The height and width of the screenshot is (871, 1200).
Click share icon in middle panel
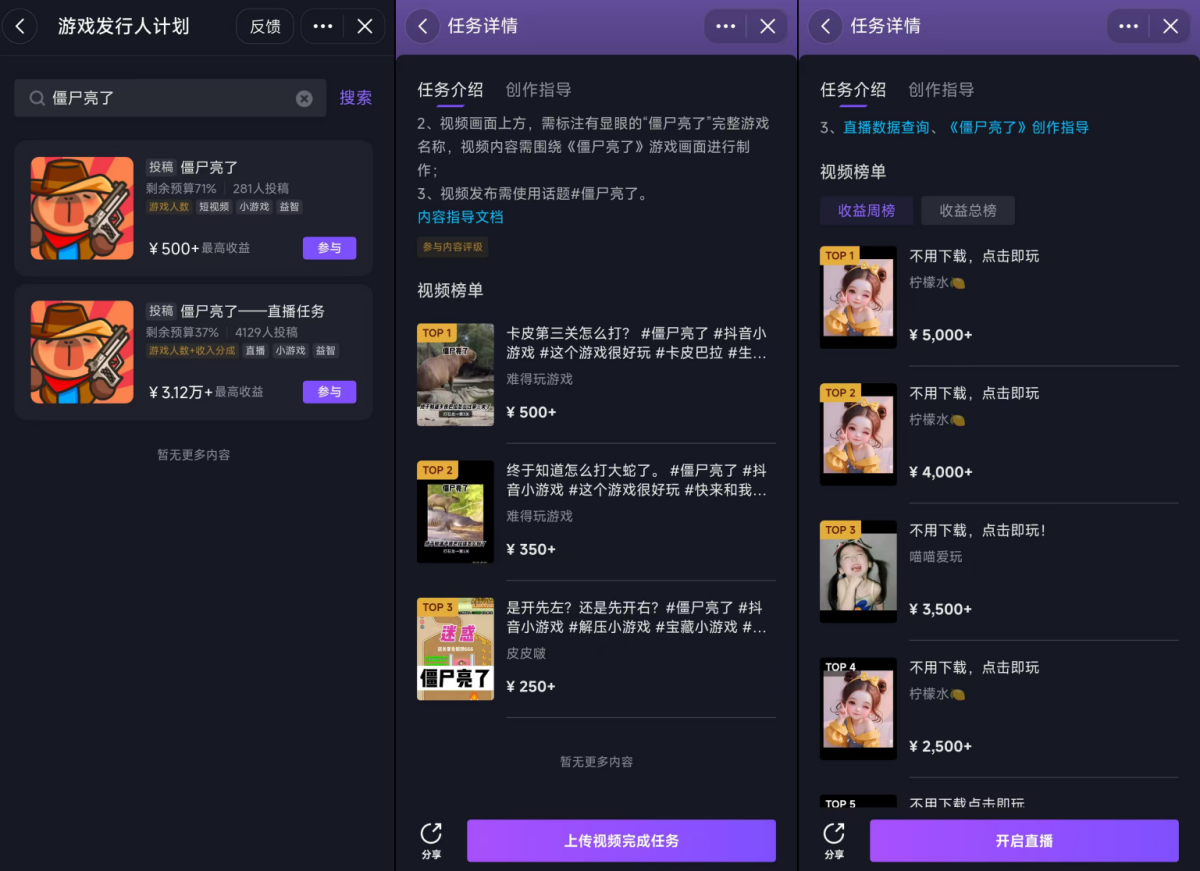[431, 840]
